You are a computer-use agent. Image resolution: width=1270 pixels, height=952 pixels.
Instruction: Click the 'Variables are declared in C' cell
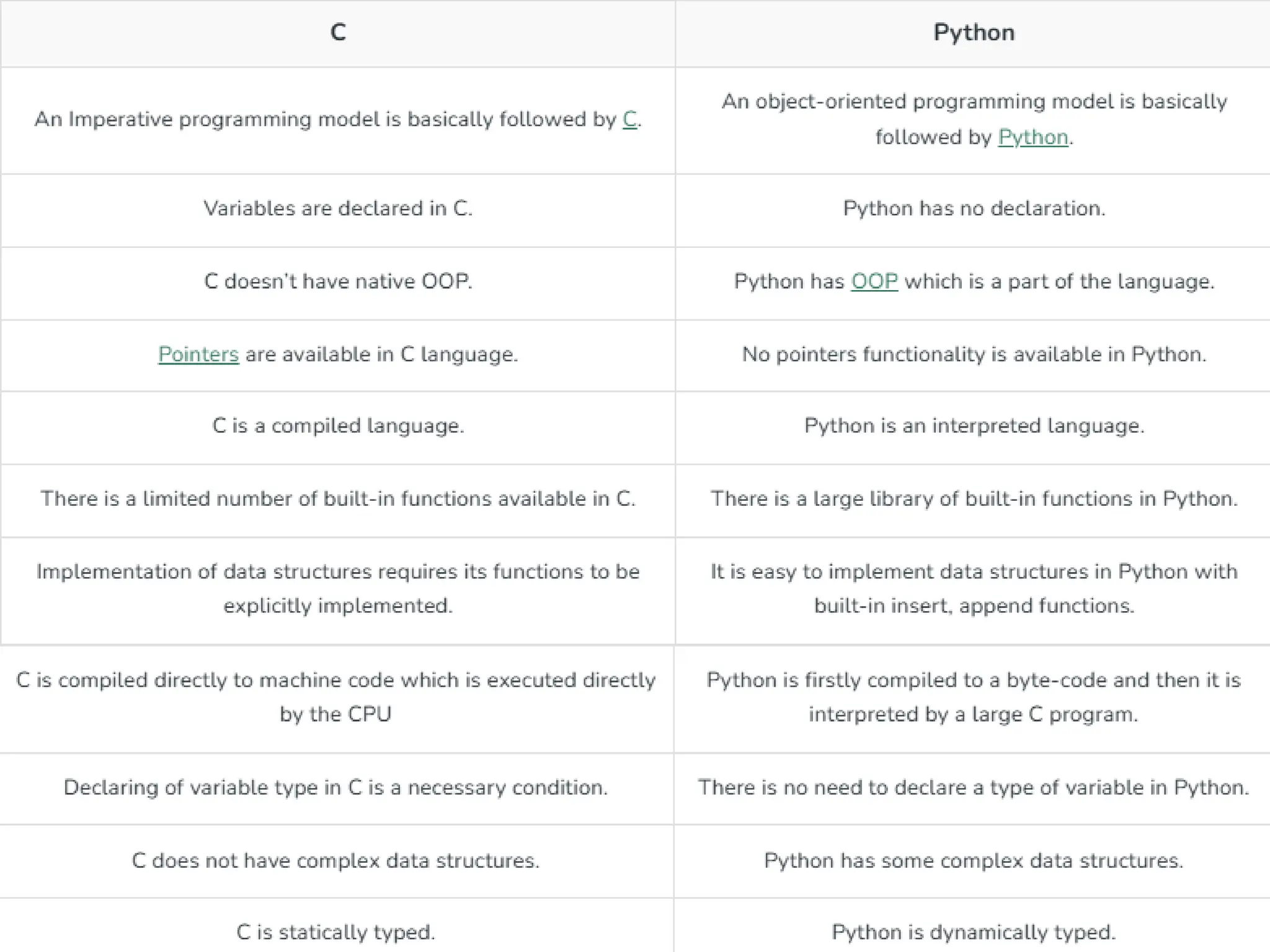point(338,209)
